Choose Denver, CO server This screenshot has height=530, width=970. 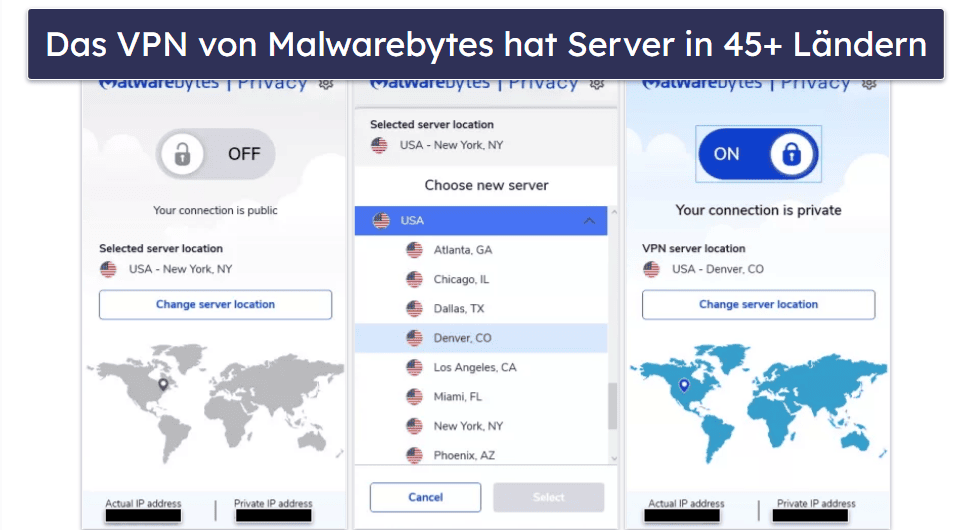click(x=481, y=338)
